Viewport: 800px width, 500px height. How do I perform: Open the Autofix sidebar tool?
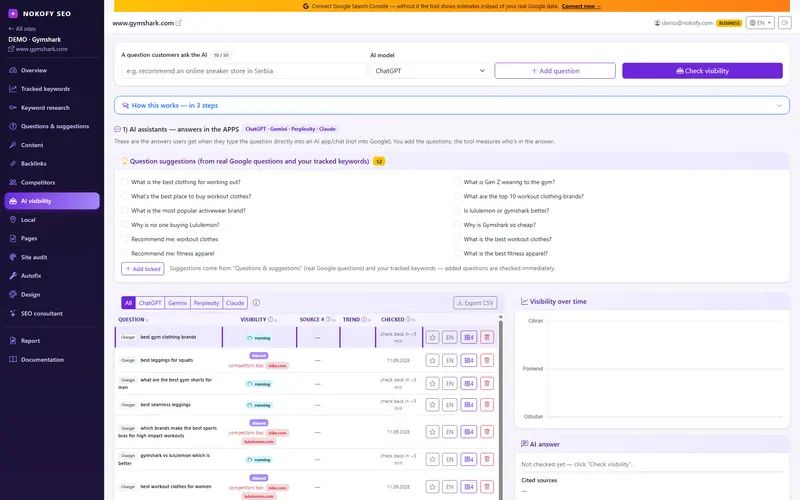tap(52, 276)
